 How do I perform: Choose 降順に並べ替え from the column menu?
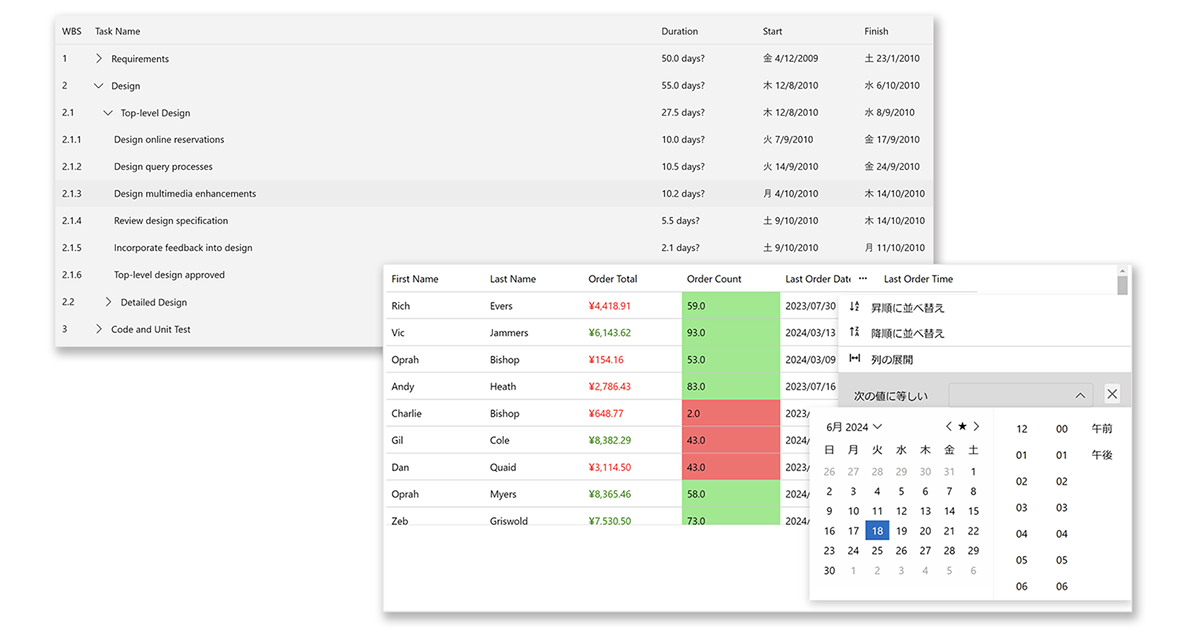click(x=907, y=333)
